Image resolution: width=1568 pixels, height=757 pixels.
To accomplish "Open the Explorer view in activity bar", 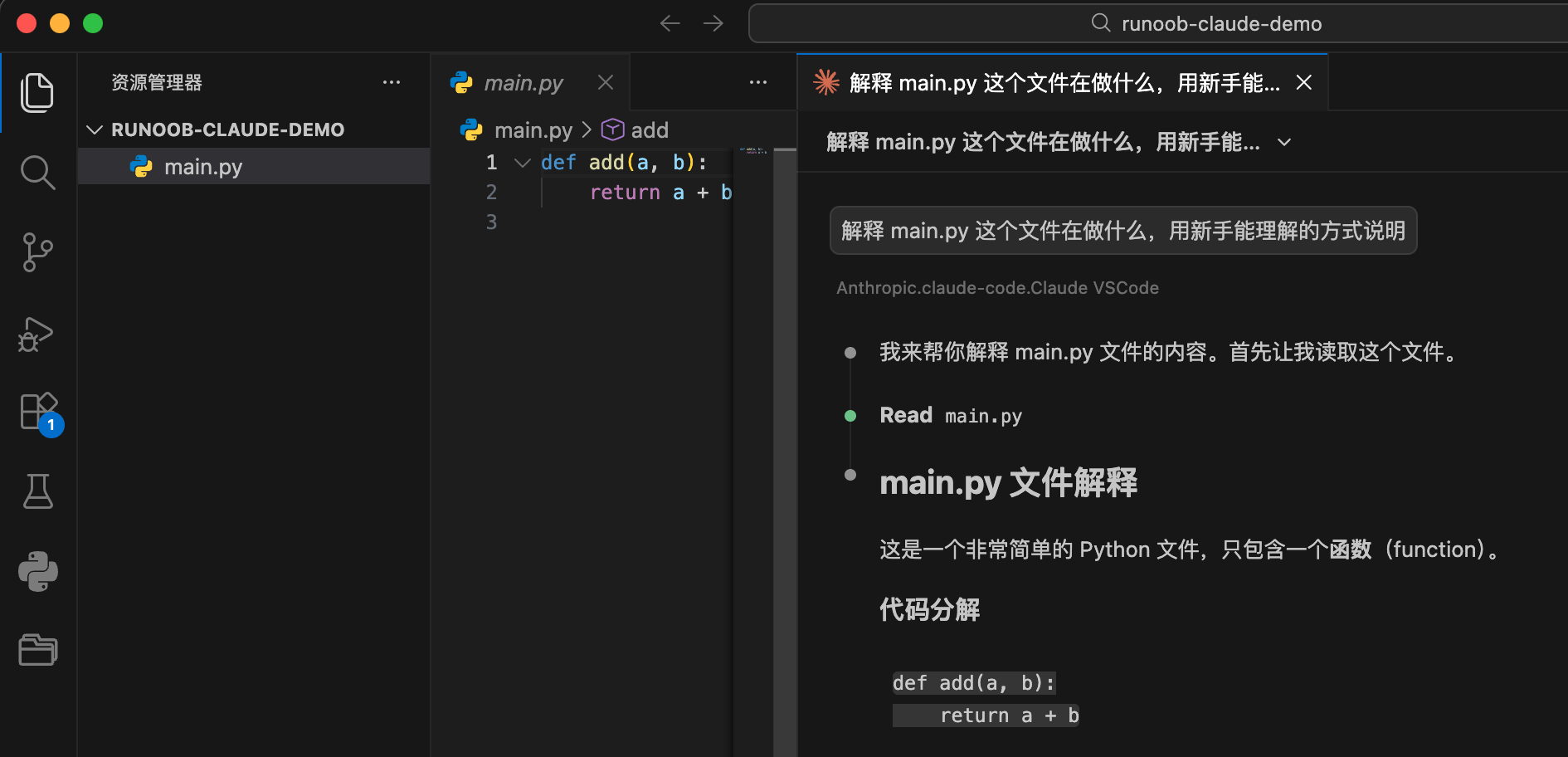I will coord(37,92).
